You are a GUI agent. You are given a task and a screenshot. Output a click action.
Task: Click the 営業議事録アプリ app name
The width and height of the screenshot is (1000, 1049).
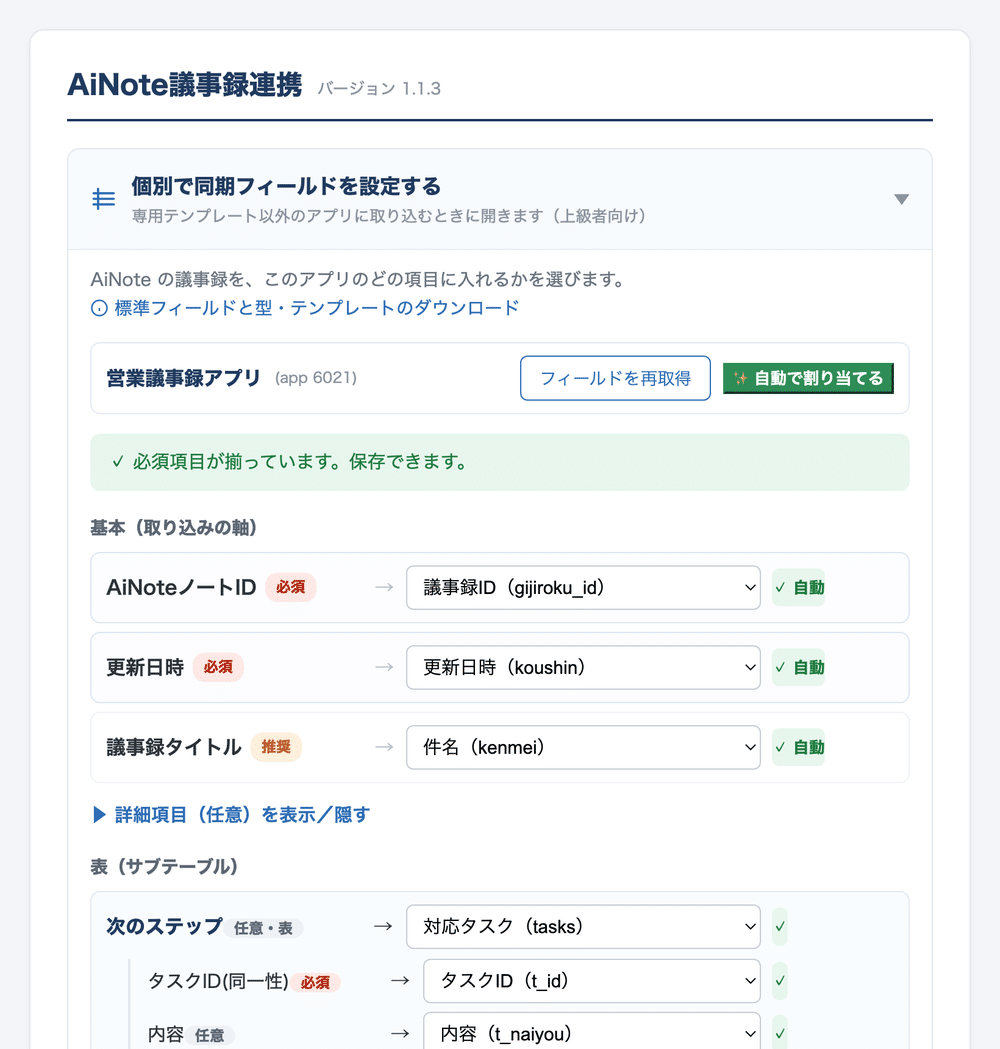(183, 378)
